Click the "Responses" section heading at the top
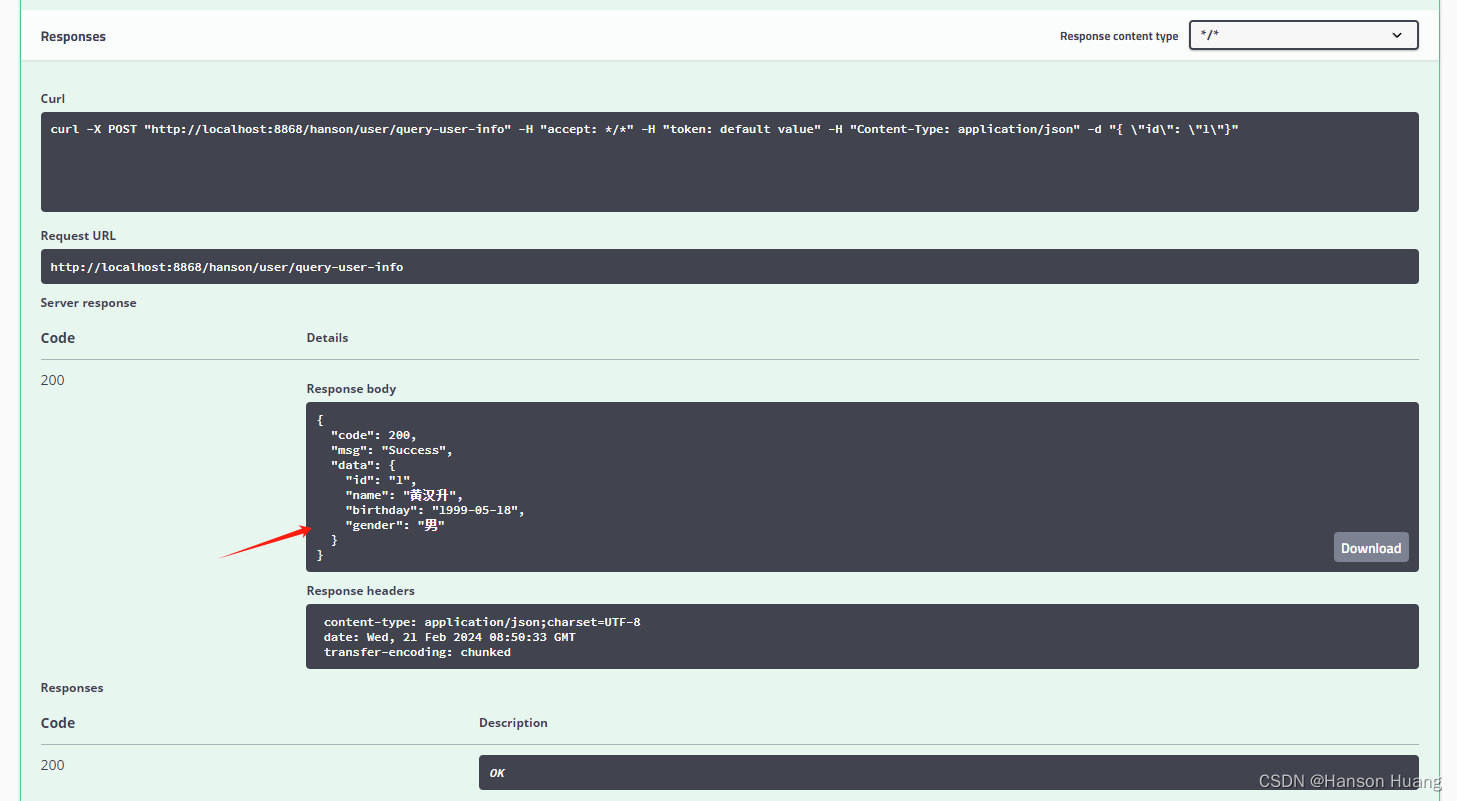 pyautogui.click(x=73, y=36)
